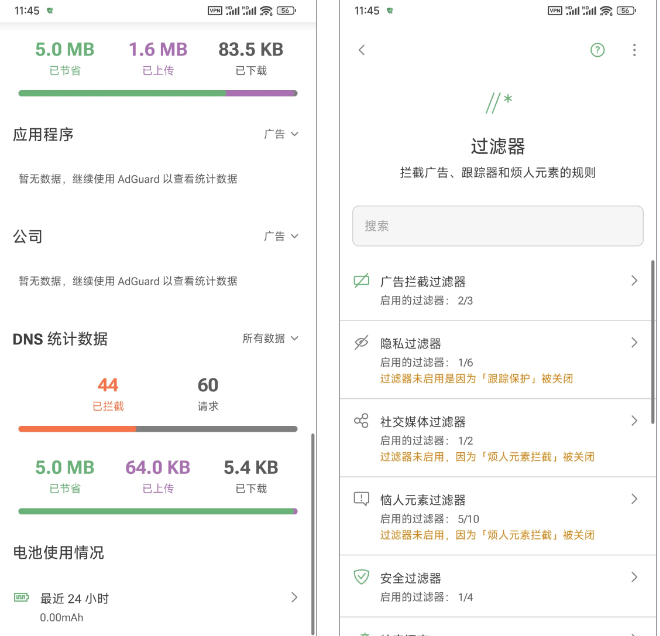Open the three-dot overflow menu

click(x=634, y=50)
